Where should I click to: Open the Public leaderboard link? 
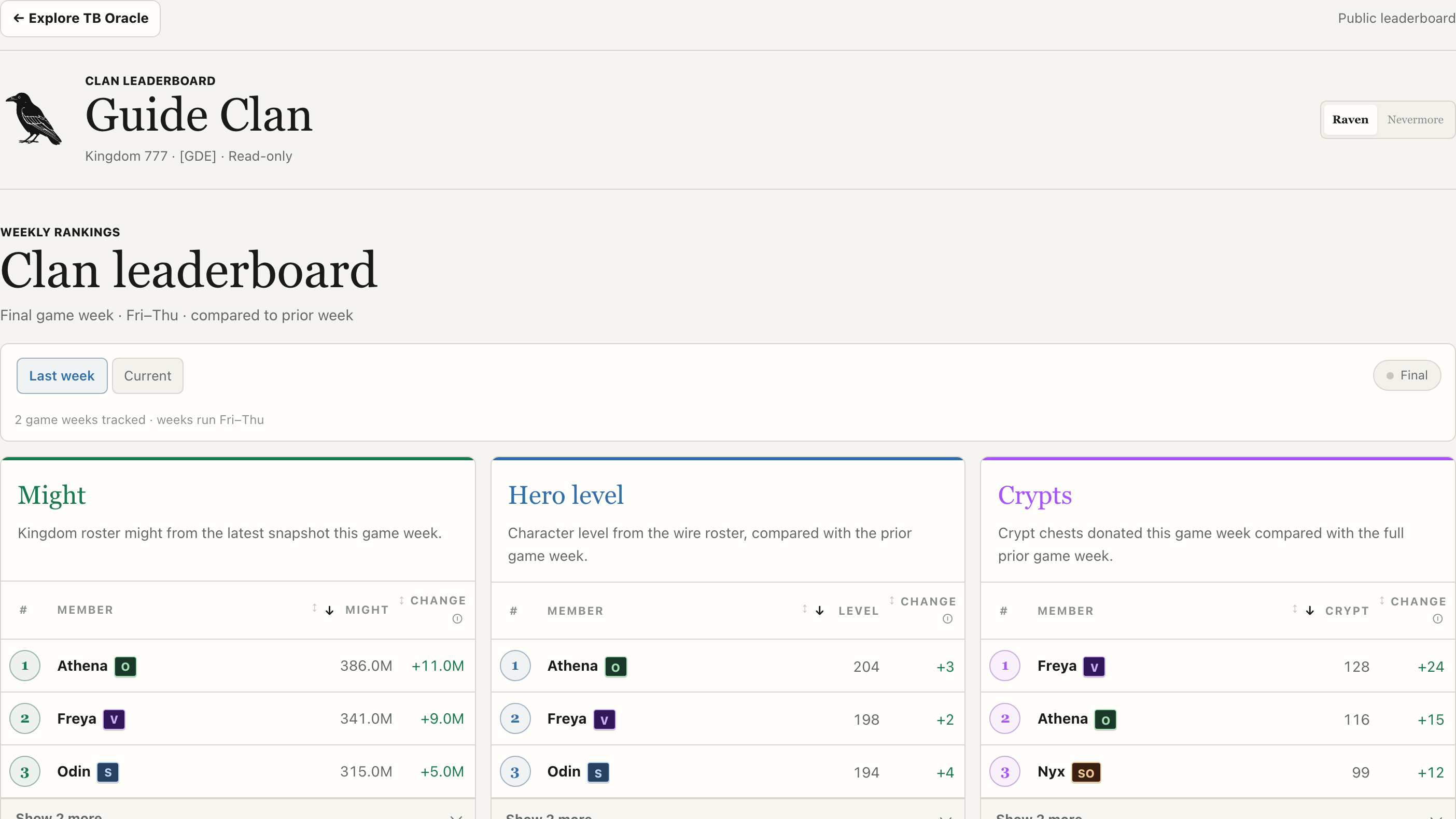(1396, 18)
